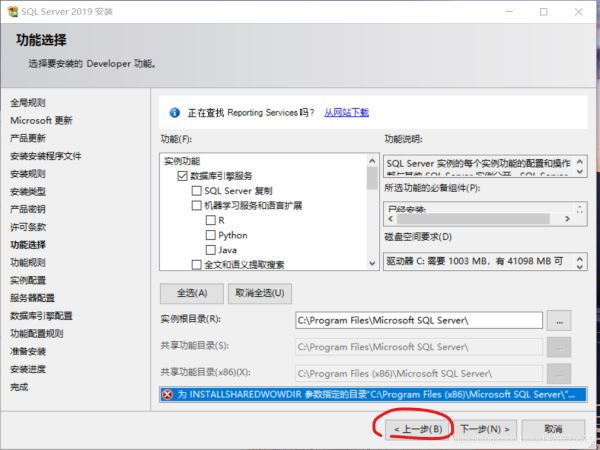This screenshot has width=600, height=450.
Task: Click 取消全选(U) to deselect all
Action: (x=260, y=293)
